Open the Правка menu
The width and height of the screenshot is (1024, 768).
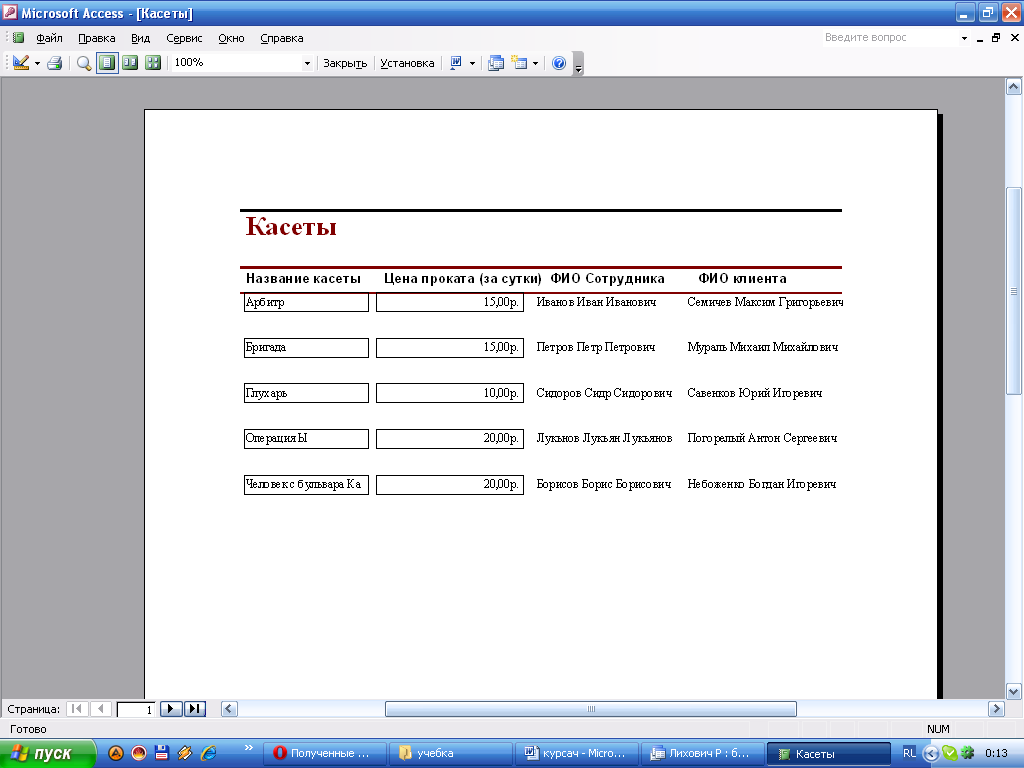point(97,38)
